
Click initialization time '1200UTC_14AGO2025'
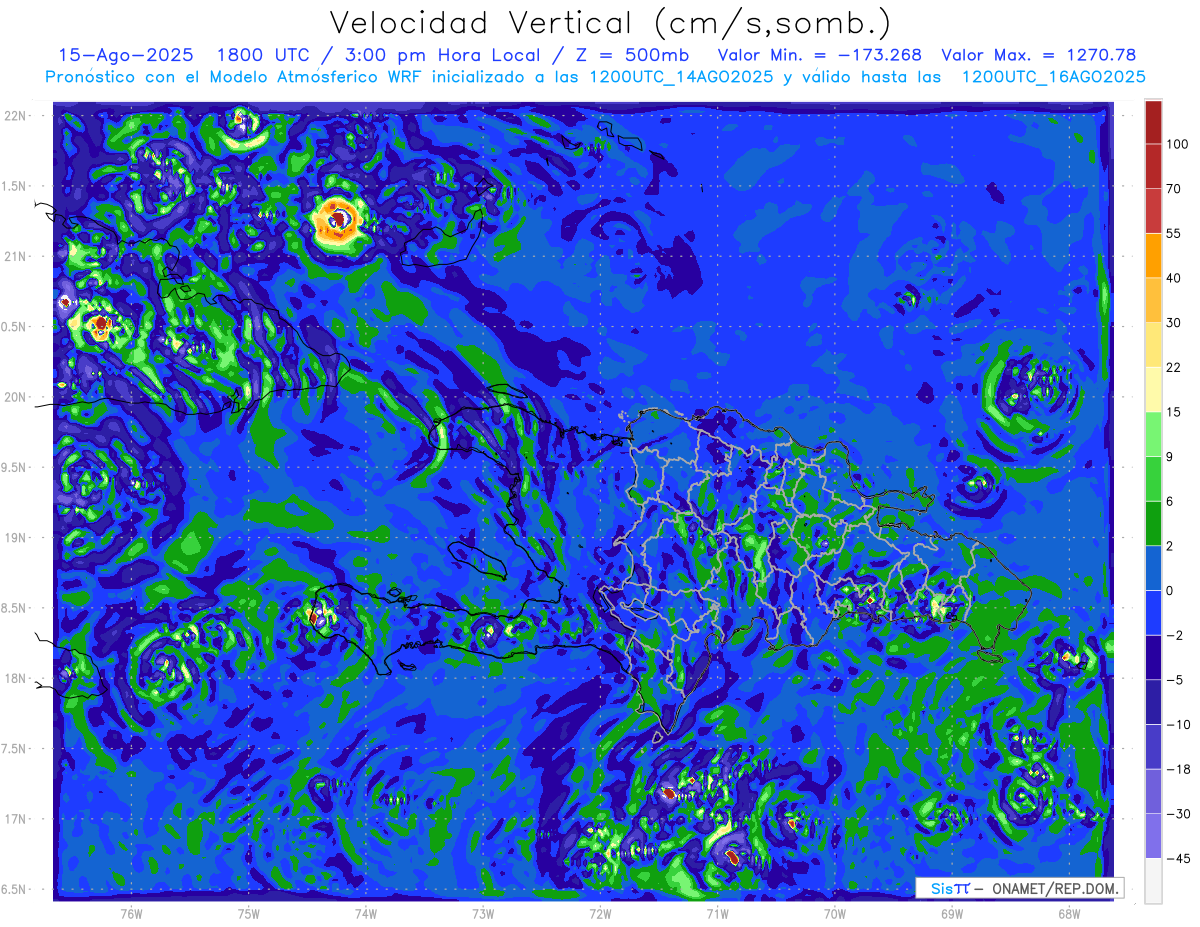(683, 77)
